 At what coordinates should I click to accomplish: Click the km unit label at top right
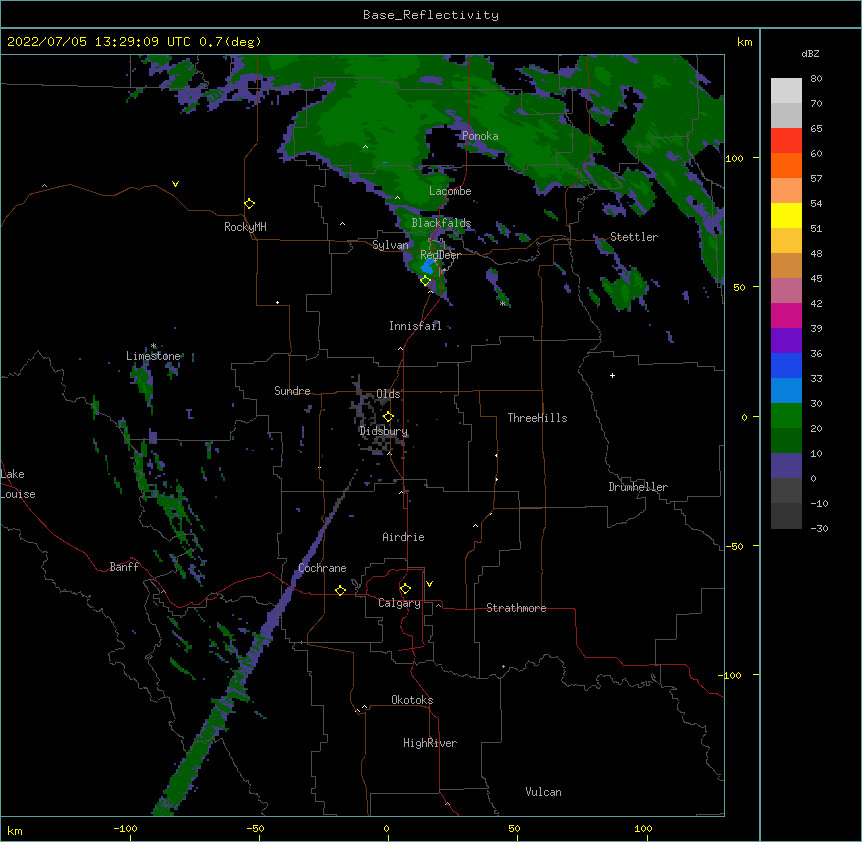745,42
